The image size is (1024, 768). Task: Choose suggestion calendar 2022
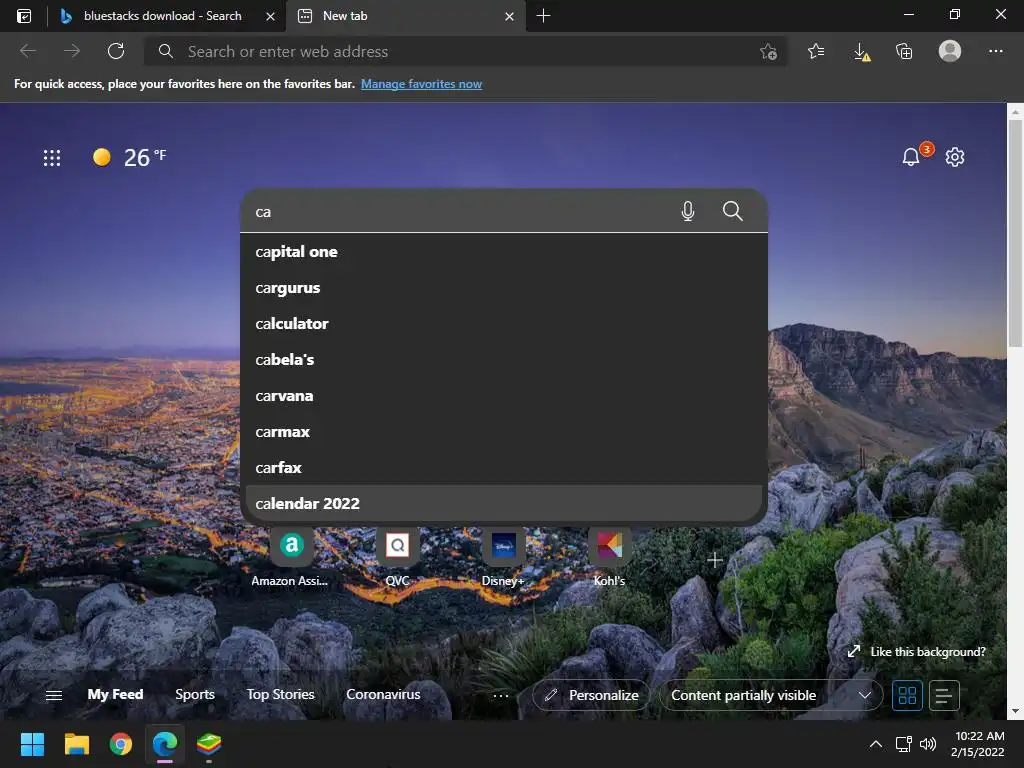504,503
